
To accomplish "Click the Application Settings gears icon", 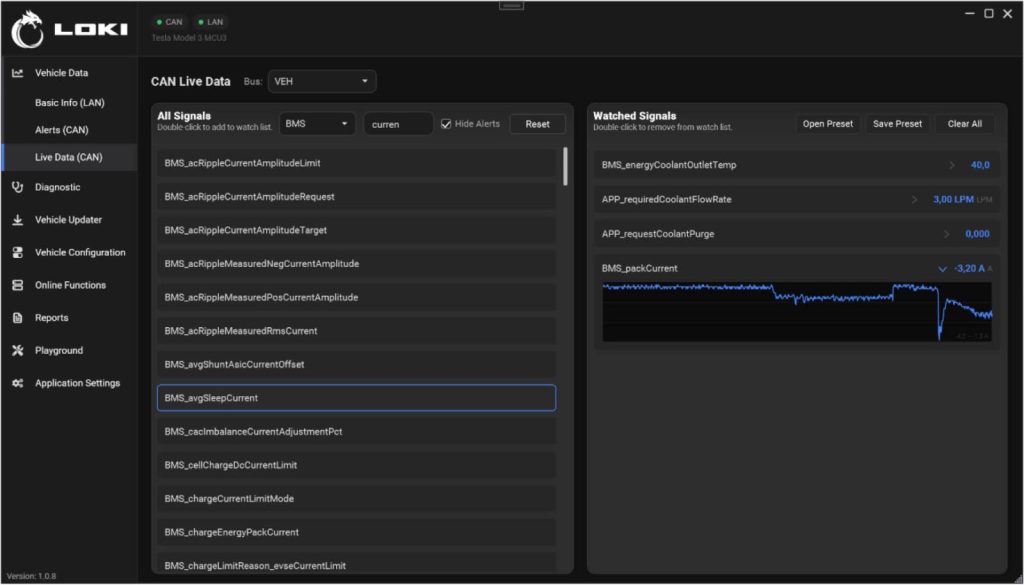I will point(18,383).
